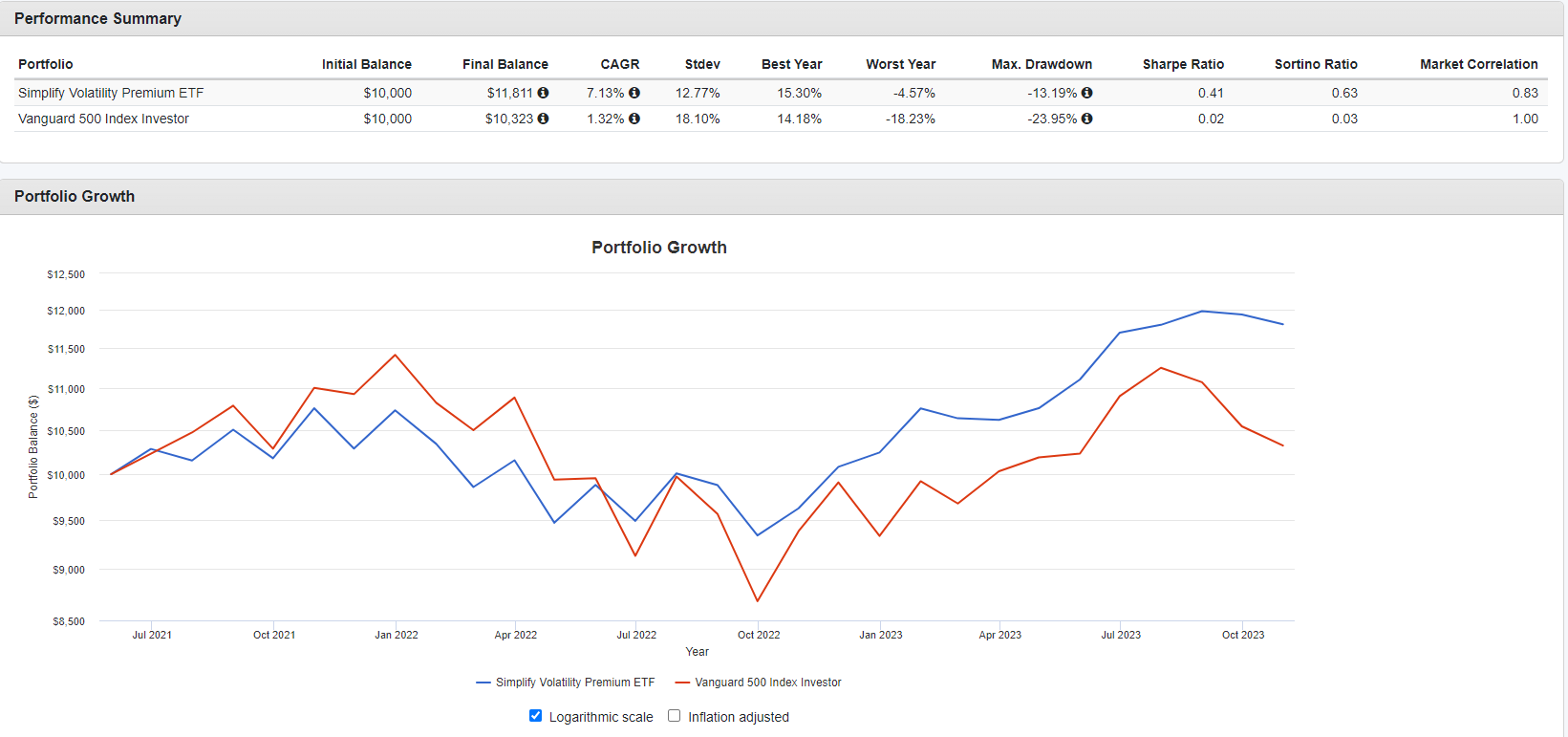1568x737 pixels.
Task: Disable the Logarithmic scale checkbox
Action: [536, 716]
